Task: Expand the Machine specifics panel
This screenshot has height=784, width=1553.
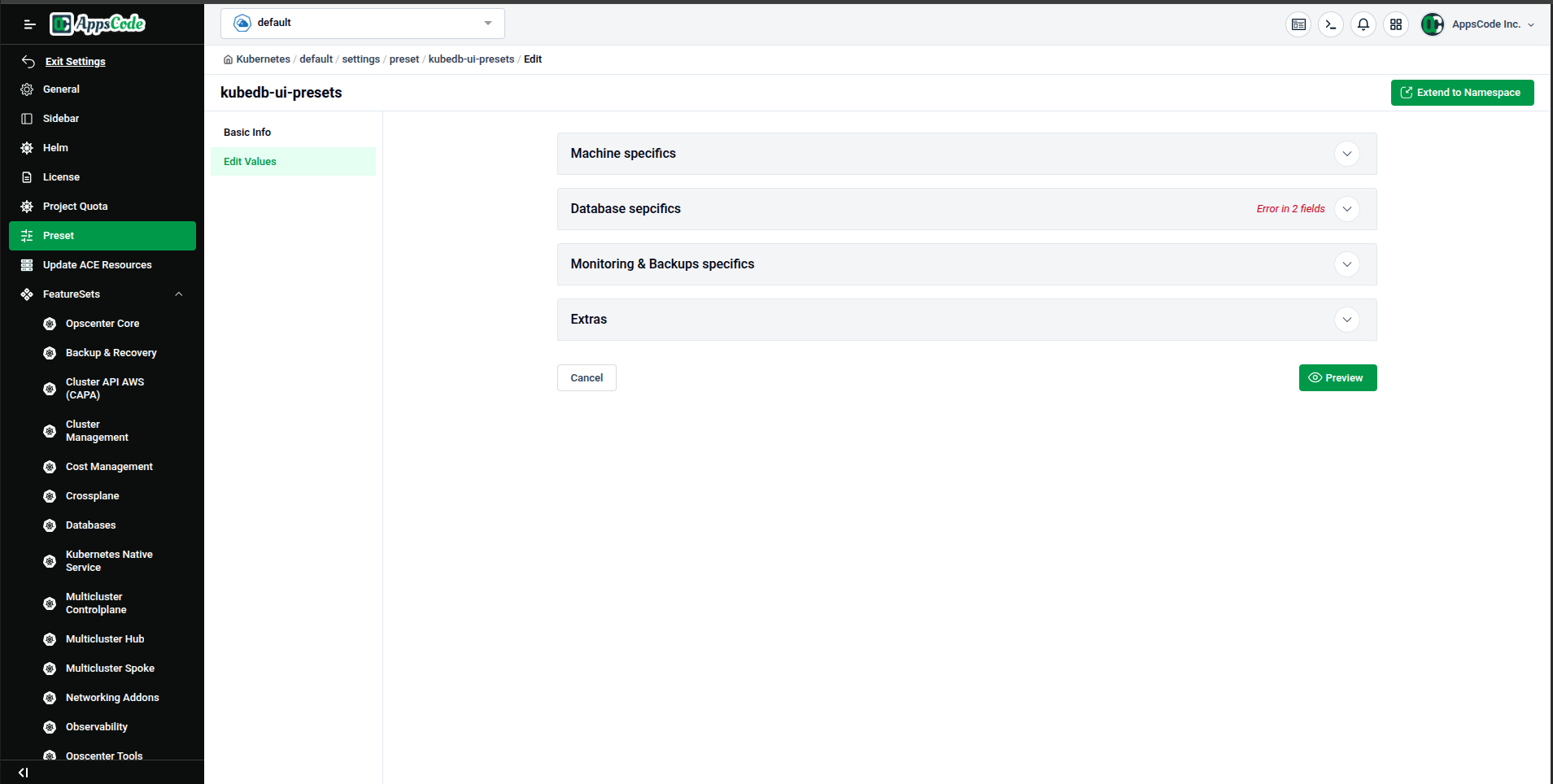Action: click(1346, 154)
